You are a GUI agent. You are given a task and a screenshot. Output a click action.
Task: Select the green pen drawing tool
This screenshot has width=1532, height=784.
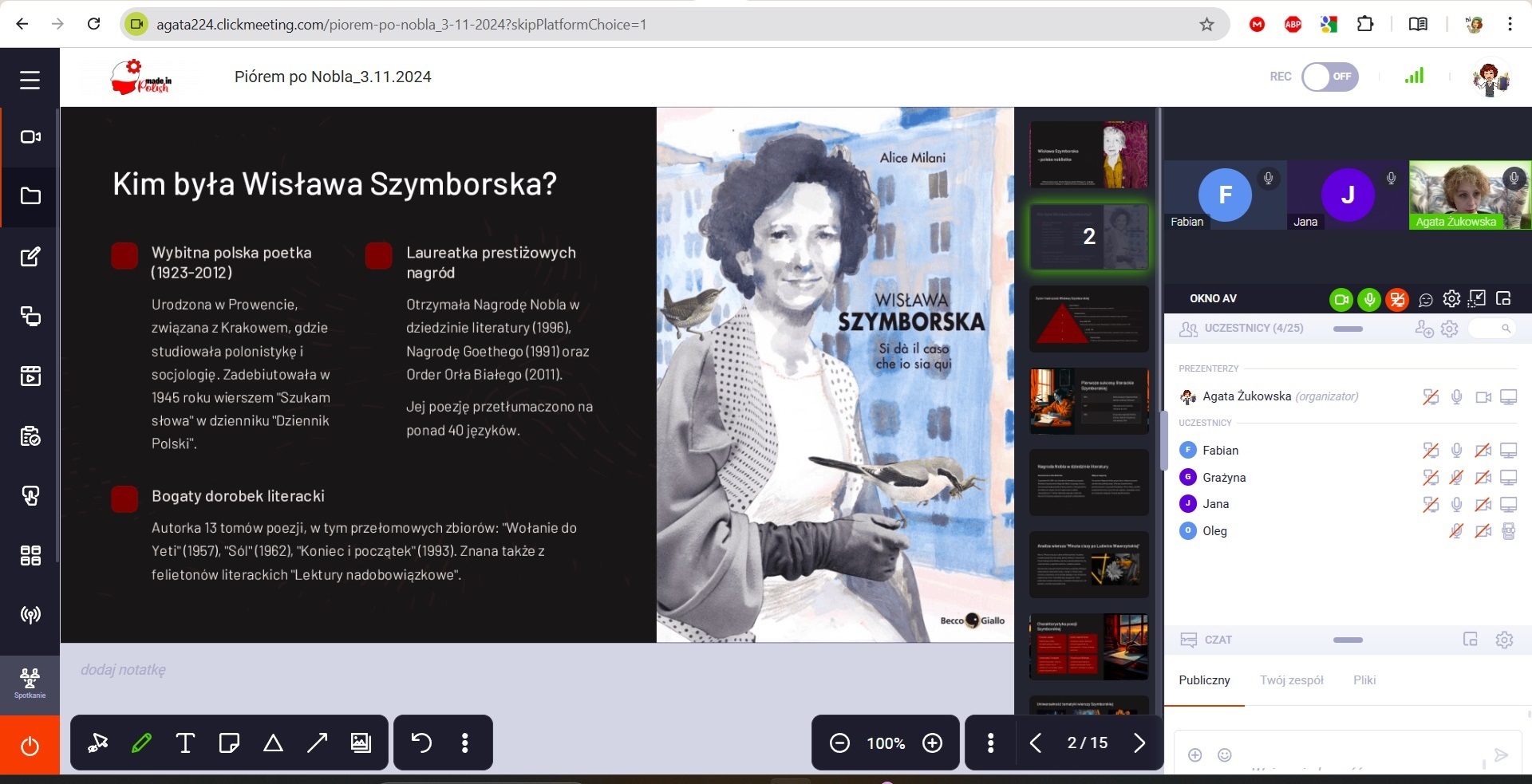click(142, 743)
